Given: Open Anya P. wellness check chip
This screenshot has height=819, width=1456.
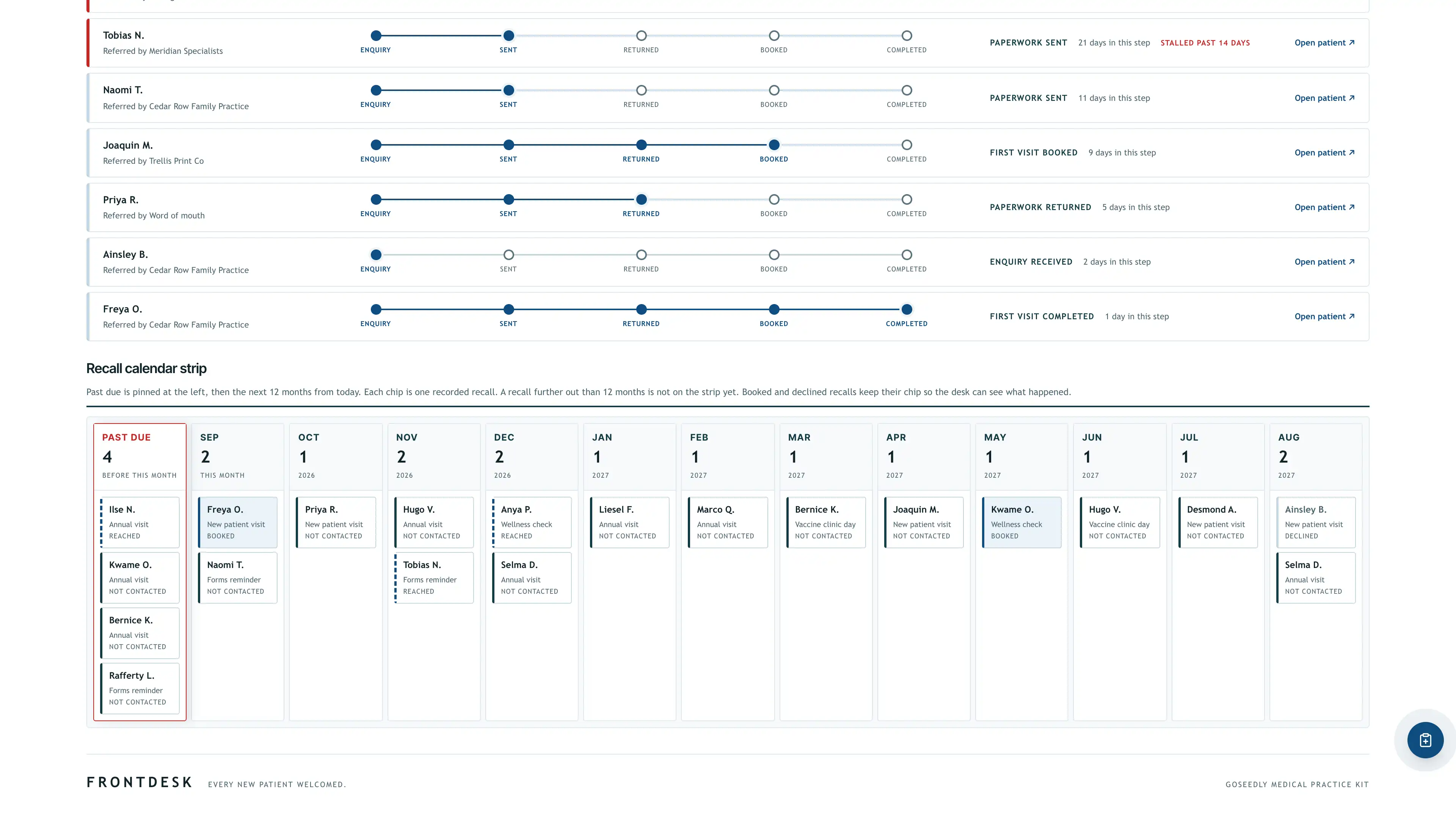Looking at the screenshot, I should point(531,522).
